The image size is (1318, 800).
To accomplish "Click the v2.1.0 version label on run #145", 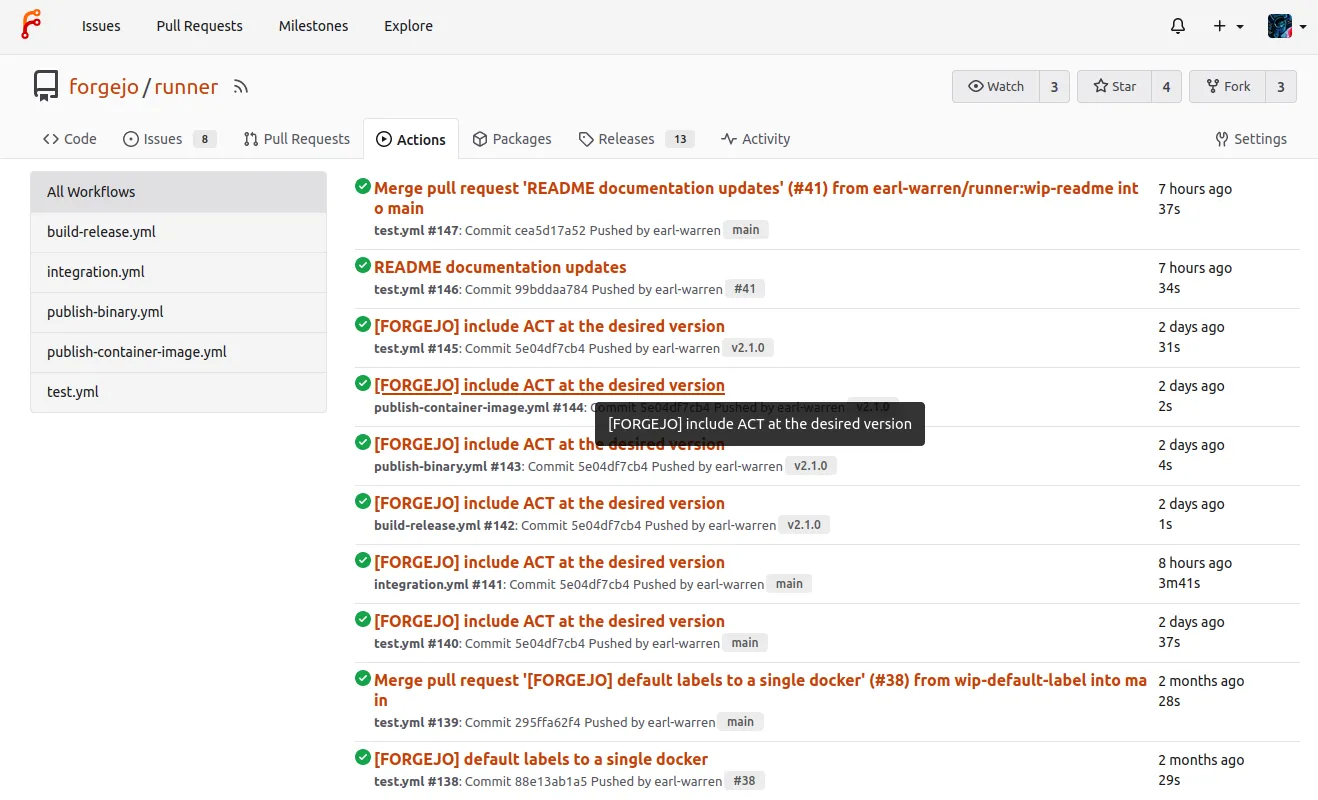I will [x=748, y=347].
